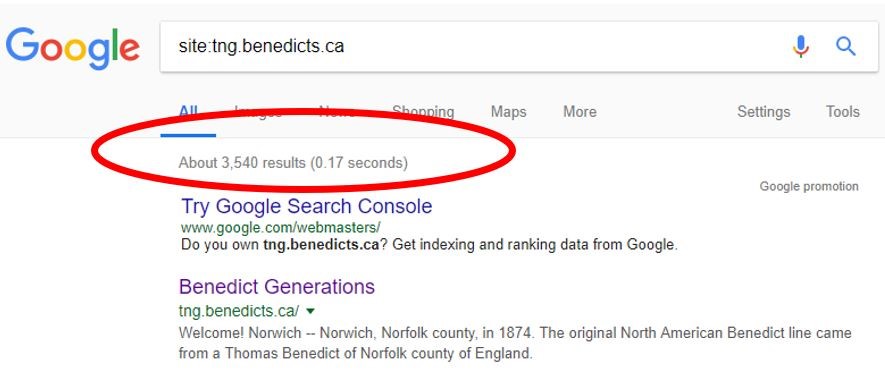The height and width of the screenshot is (379, 885).
Task: Open the Settings menu
Action: coord(763,112)
